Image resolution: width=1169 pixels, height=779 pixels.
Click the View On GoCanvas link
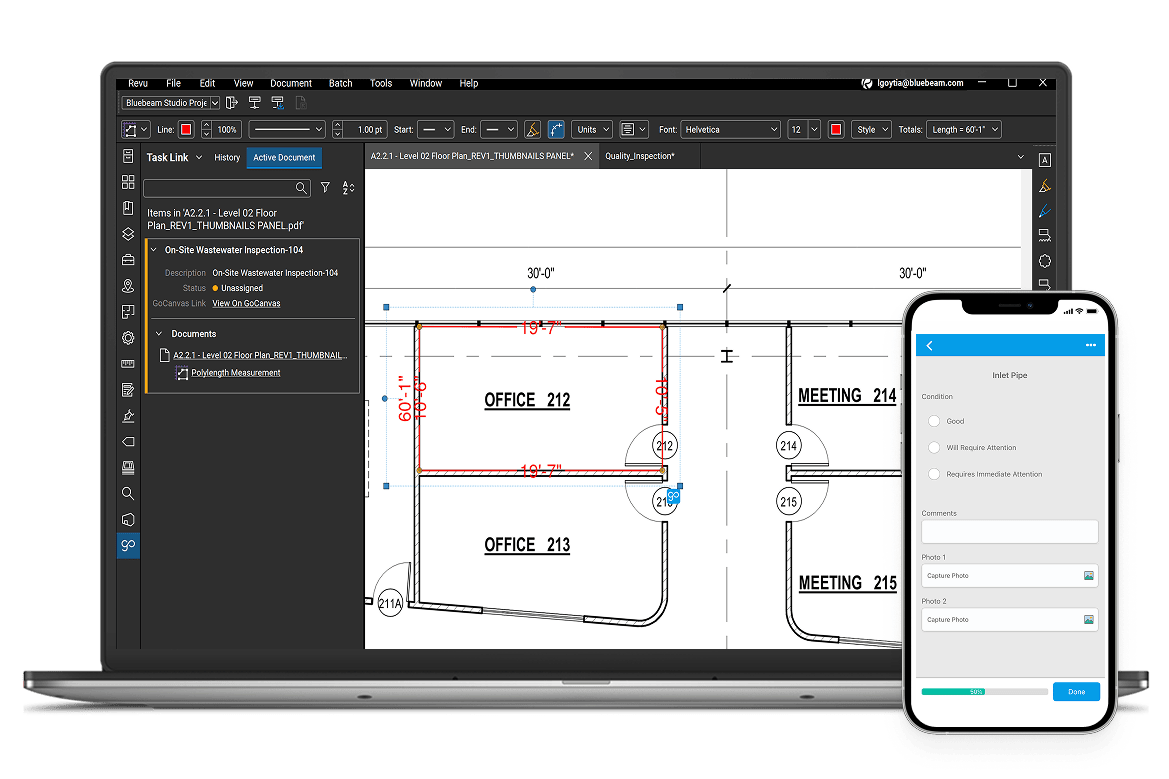pos(246,303)
